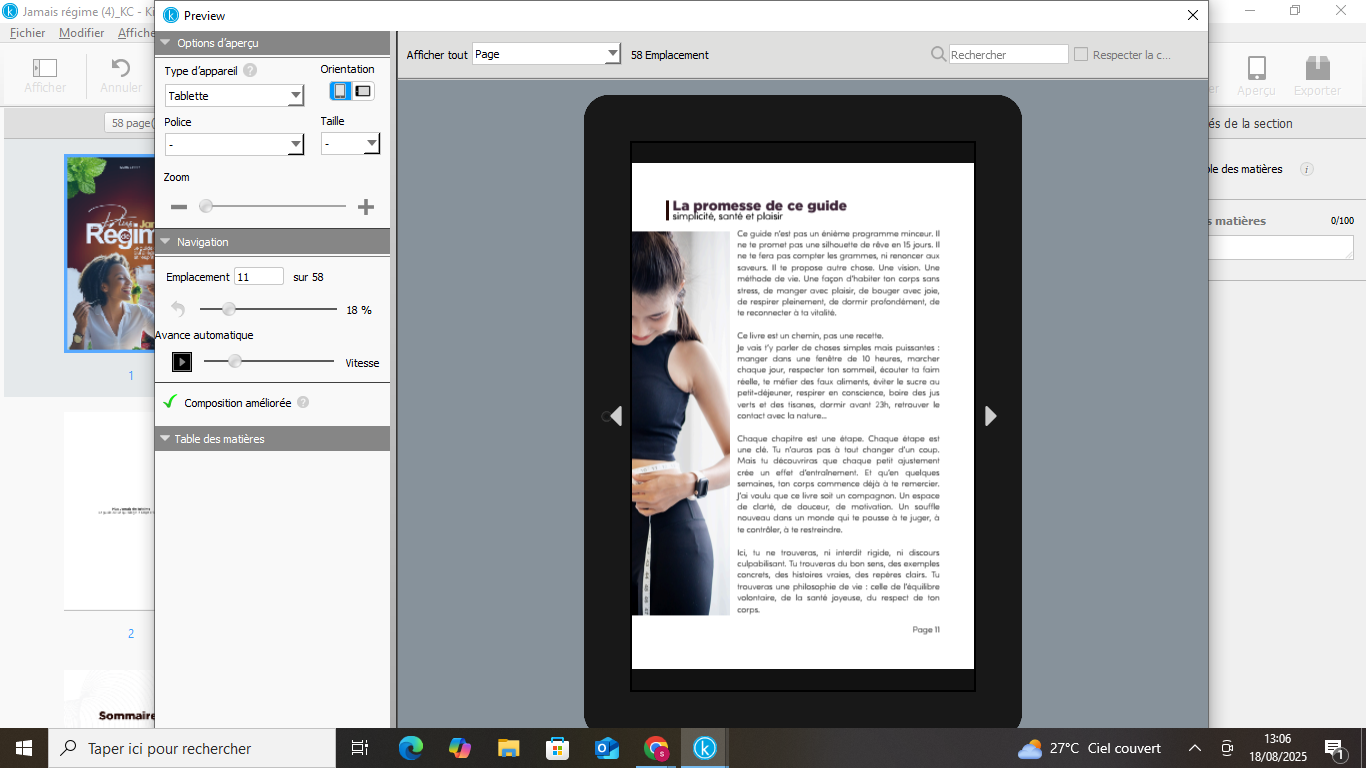The height and width of the screenshot is (768, 1366).
Task: Select landscape orientation icon
Action: 363,91
